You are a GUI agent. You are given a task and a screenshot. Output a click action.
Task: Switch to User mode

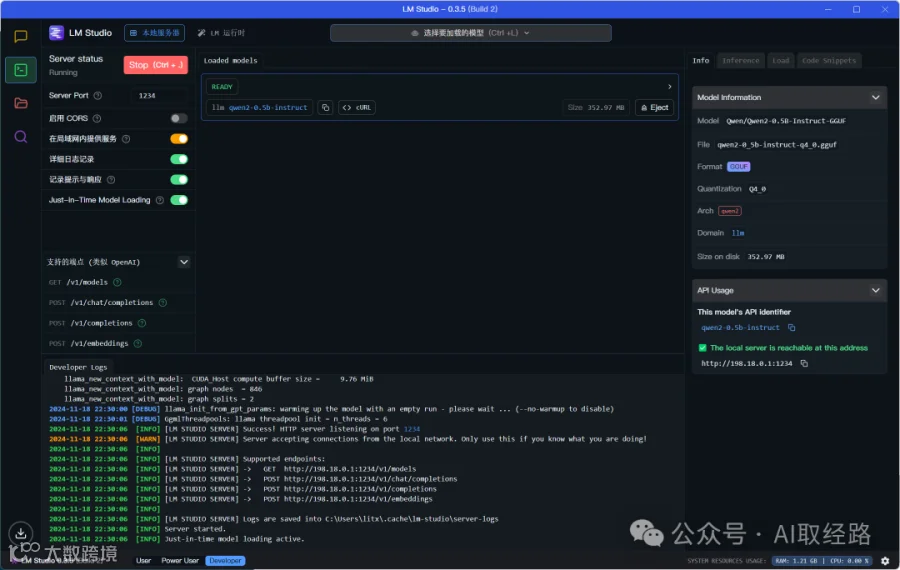point(143,561)
